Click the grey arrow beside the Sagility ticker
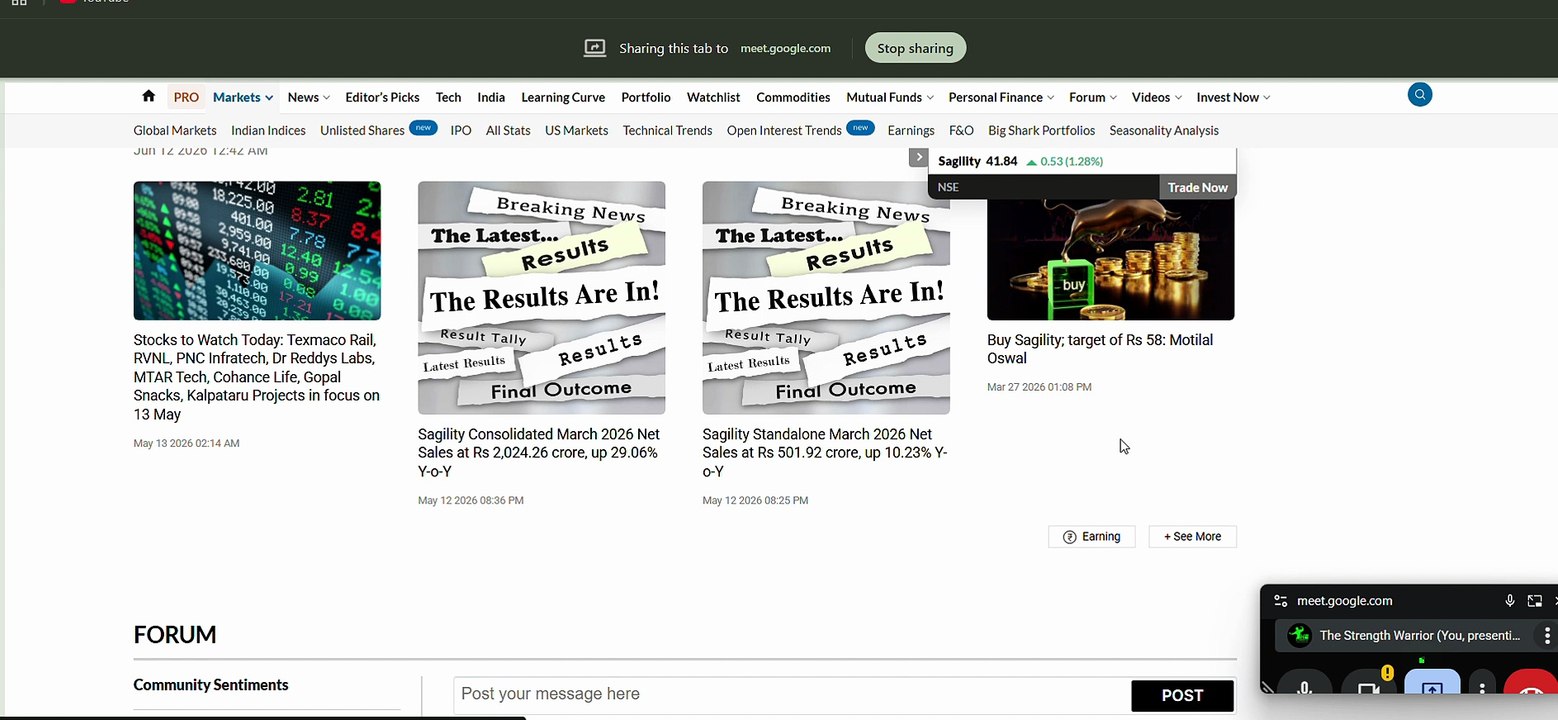This screenshot has height=720, width=1558. click(x=918, y=157)
